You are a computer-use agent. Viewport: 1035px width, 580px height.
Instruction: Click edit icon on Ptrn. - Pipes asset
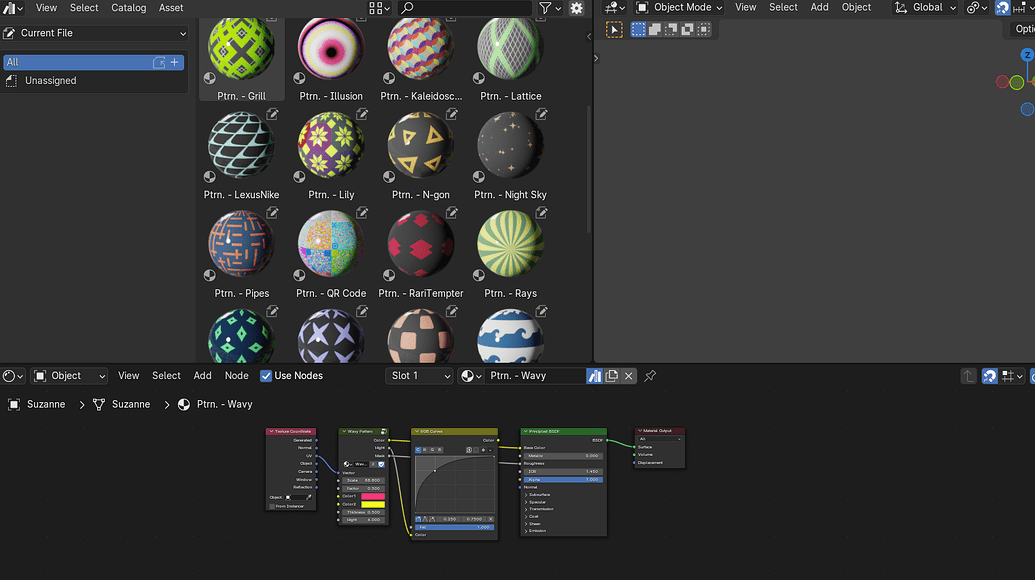pyautogui.click(x=272, y=213)
